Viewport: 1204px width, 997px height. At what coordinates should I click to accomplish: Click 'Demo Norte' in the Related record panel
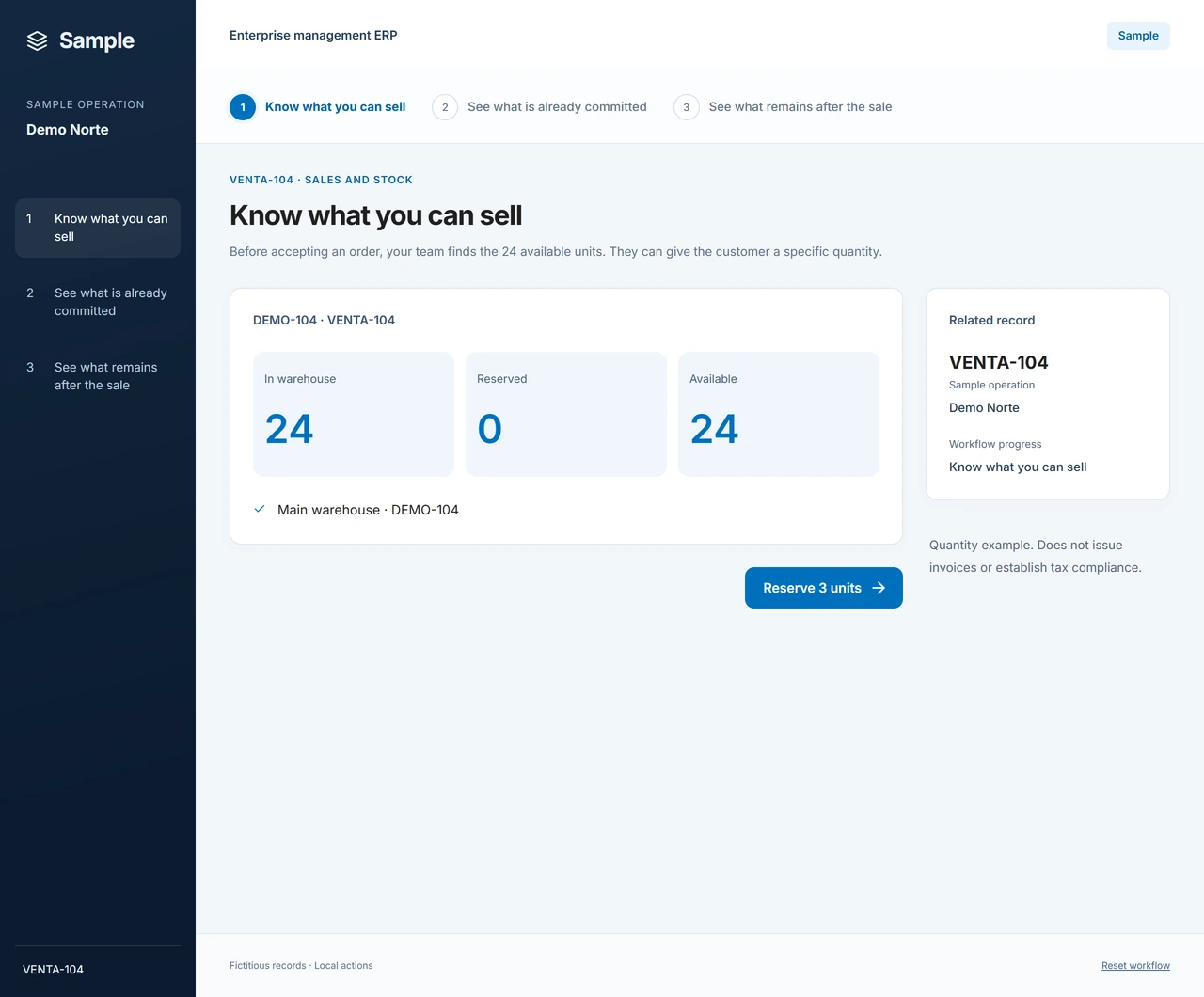[984, 408]
